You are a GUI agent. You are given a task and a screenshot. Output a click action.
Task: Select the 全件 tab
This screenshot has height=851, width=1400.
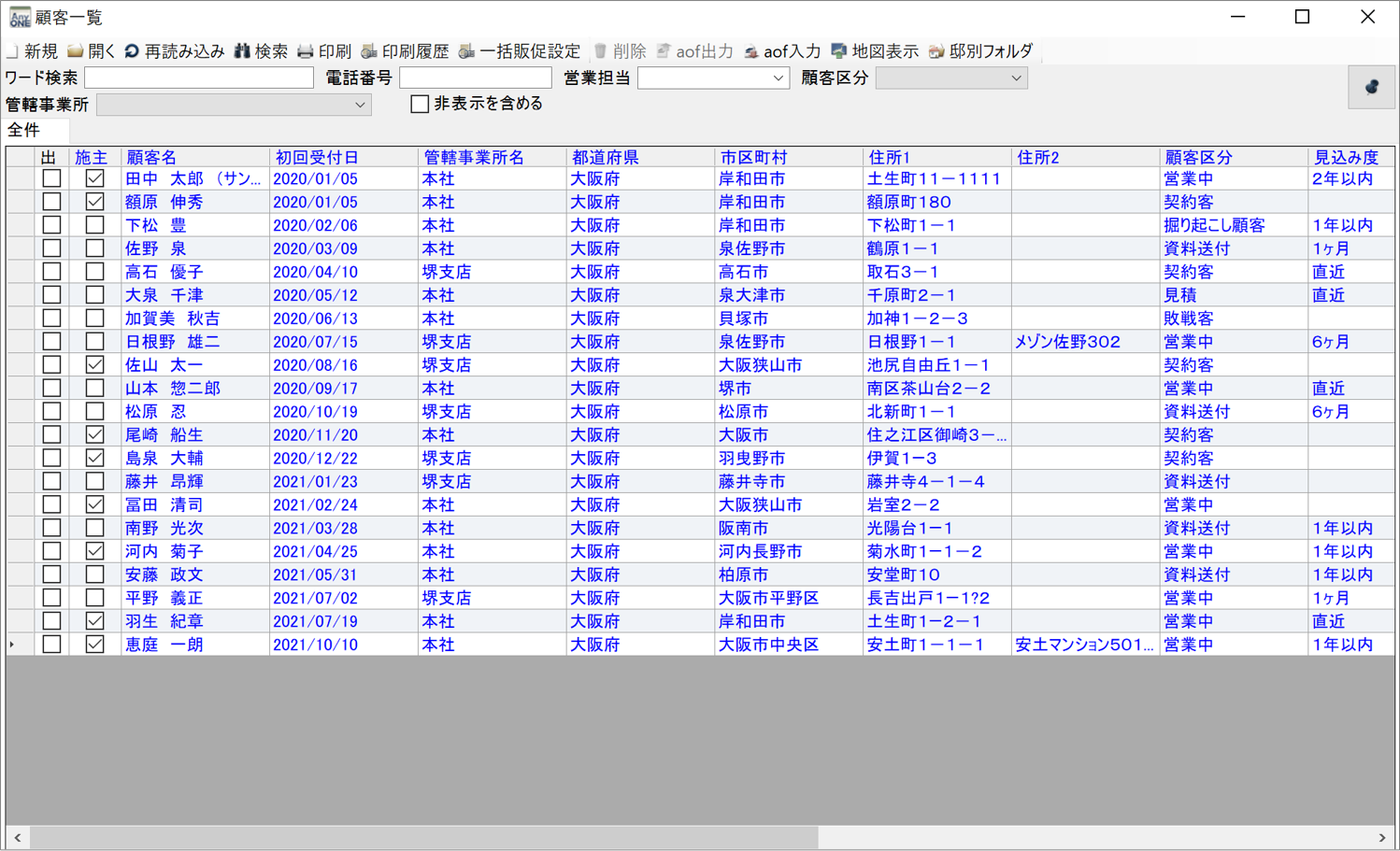click(34, 131)
